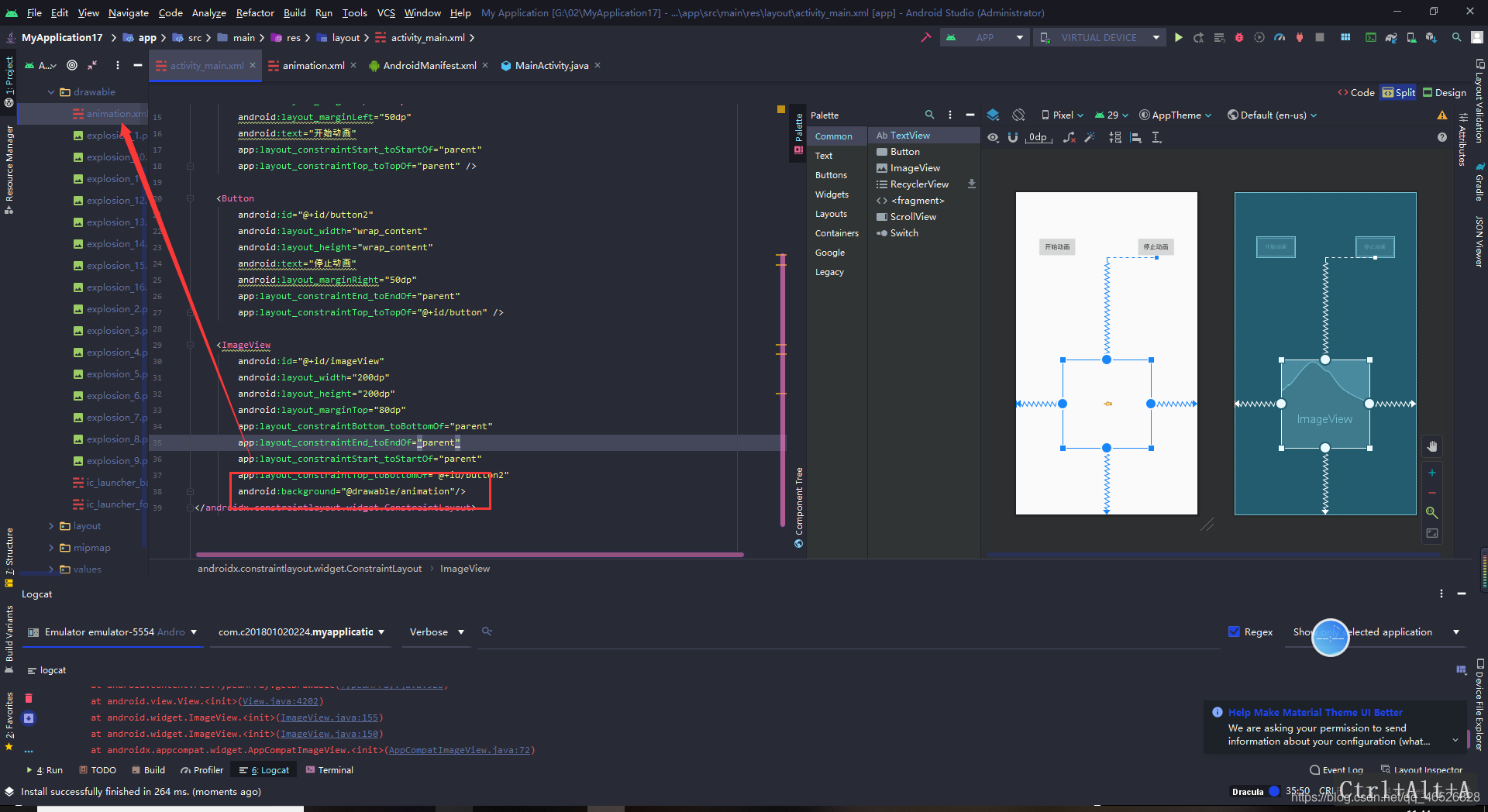Expand the layout folder in project tree
1488x812 pixels.
tap(52, 525)
